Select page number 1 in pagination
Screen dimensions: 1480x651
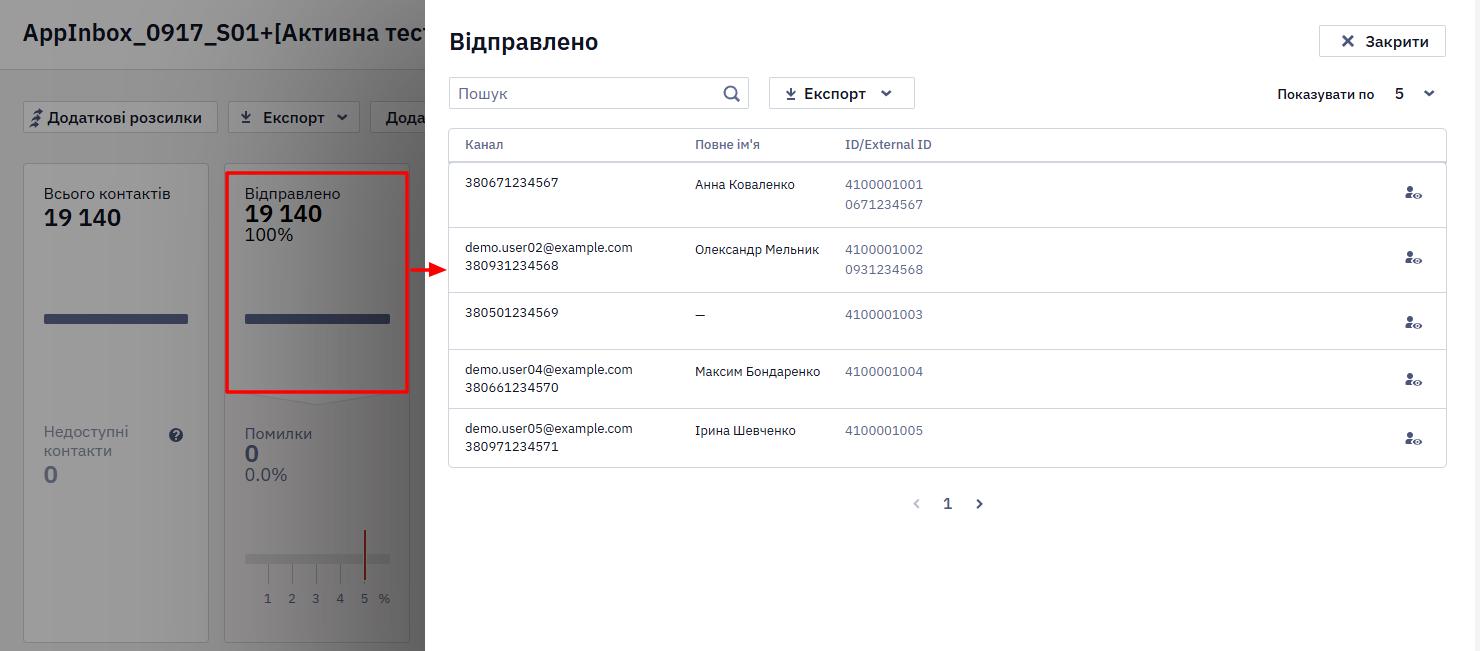click(948, 504)
